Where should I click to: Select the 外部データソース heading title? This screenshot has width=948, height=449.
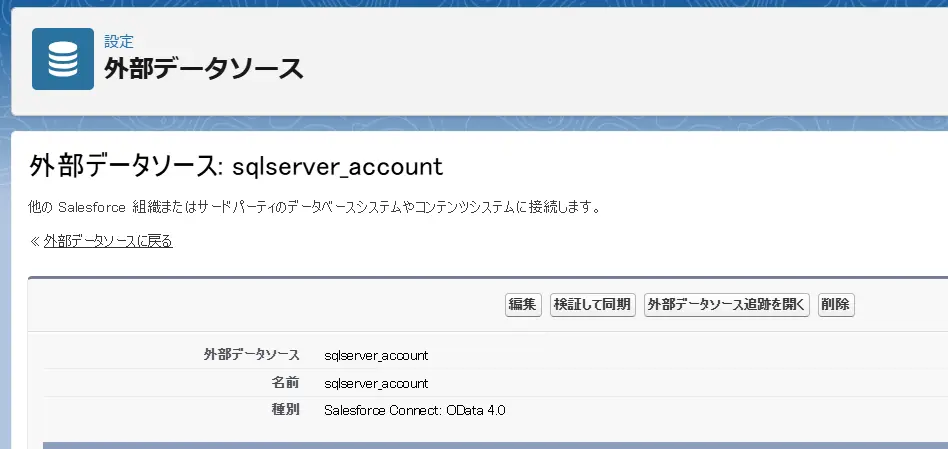(204, 69)
